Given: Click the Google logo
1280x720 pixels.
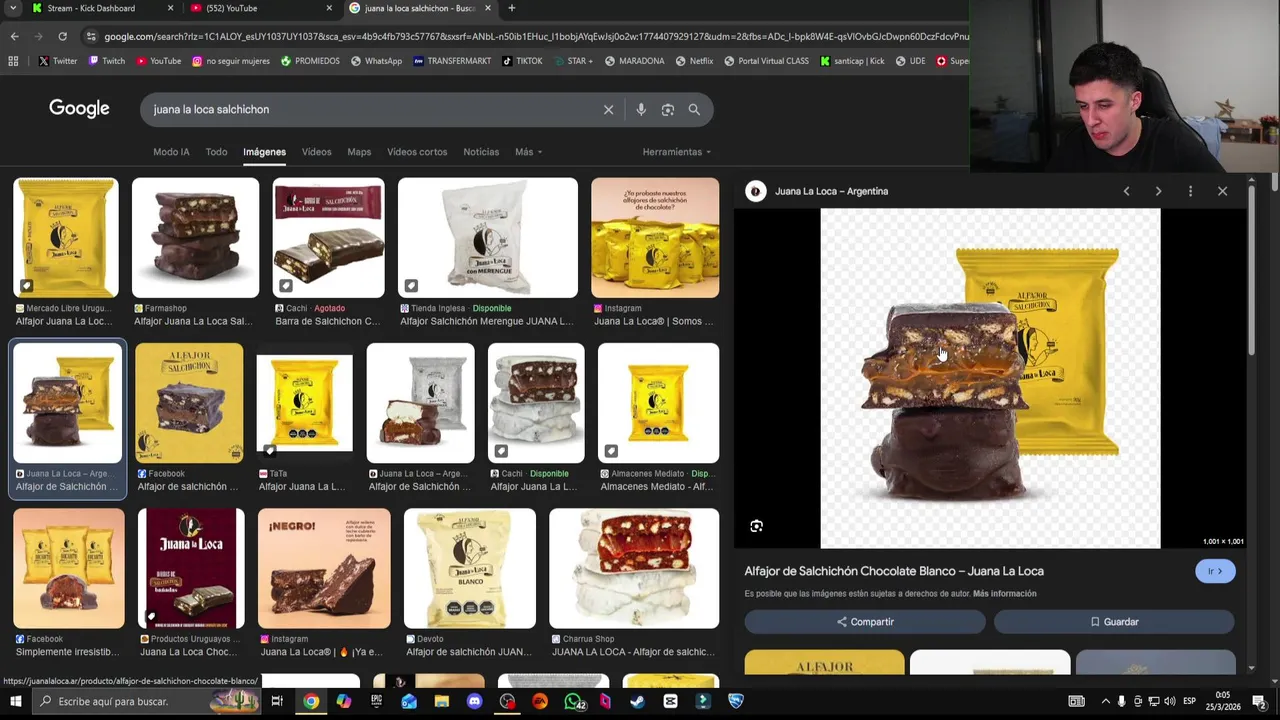Looking at the screenshot, I should coord(79,109).
